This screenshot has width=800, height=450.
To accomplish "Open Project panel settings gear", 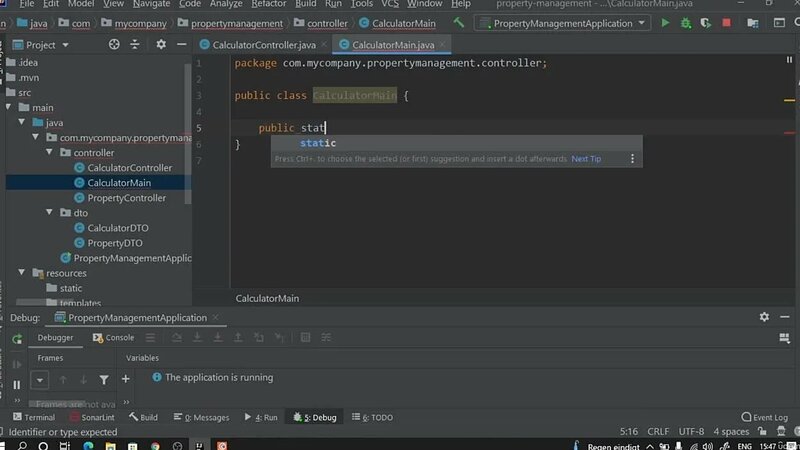I will [x=161, y=44].
